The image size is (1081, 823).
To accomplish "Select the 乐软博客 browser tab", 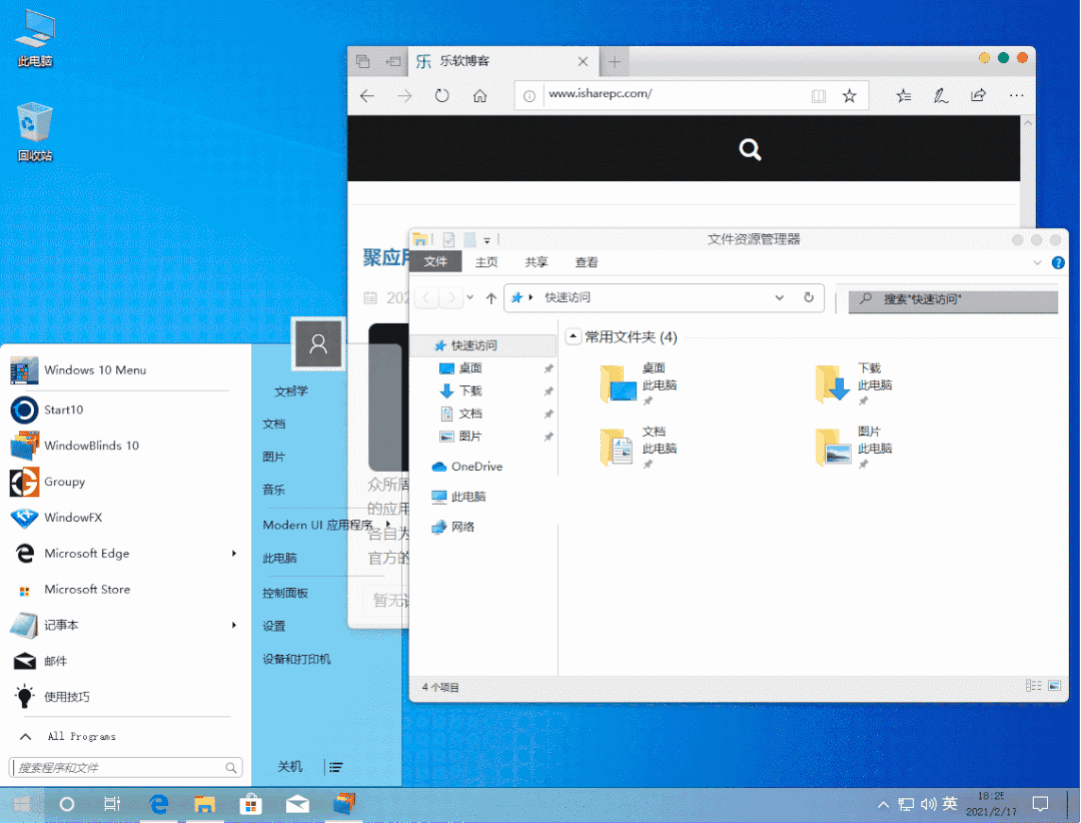I will pos(503,61).
